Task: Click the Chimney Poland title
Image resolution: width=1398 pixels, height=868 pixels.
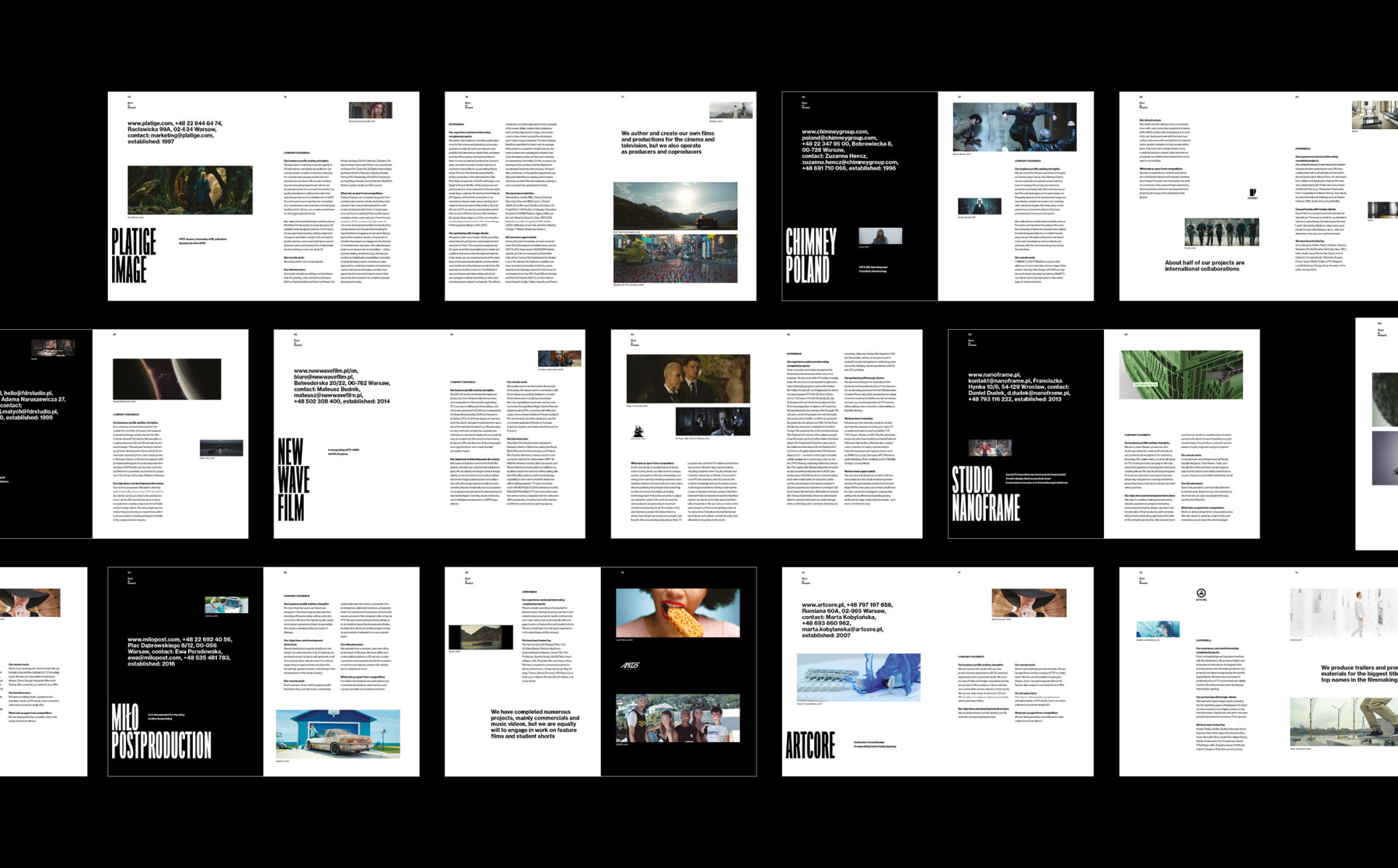Action: 810,255
